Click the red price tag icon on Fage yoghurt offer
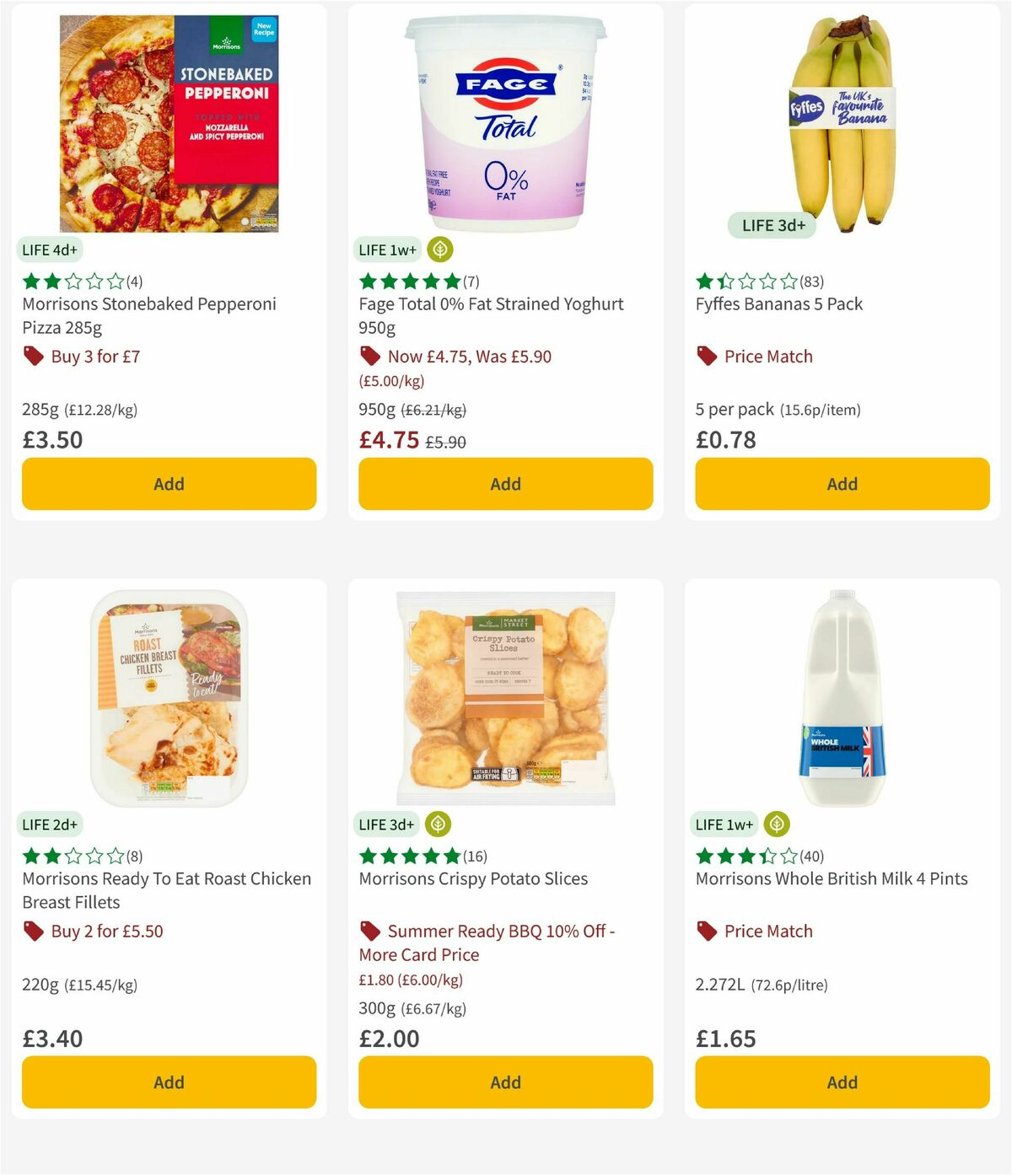 click(369, 356)
